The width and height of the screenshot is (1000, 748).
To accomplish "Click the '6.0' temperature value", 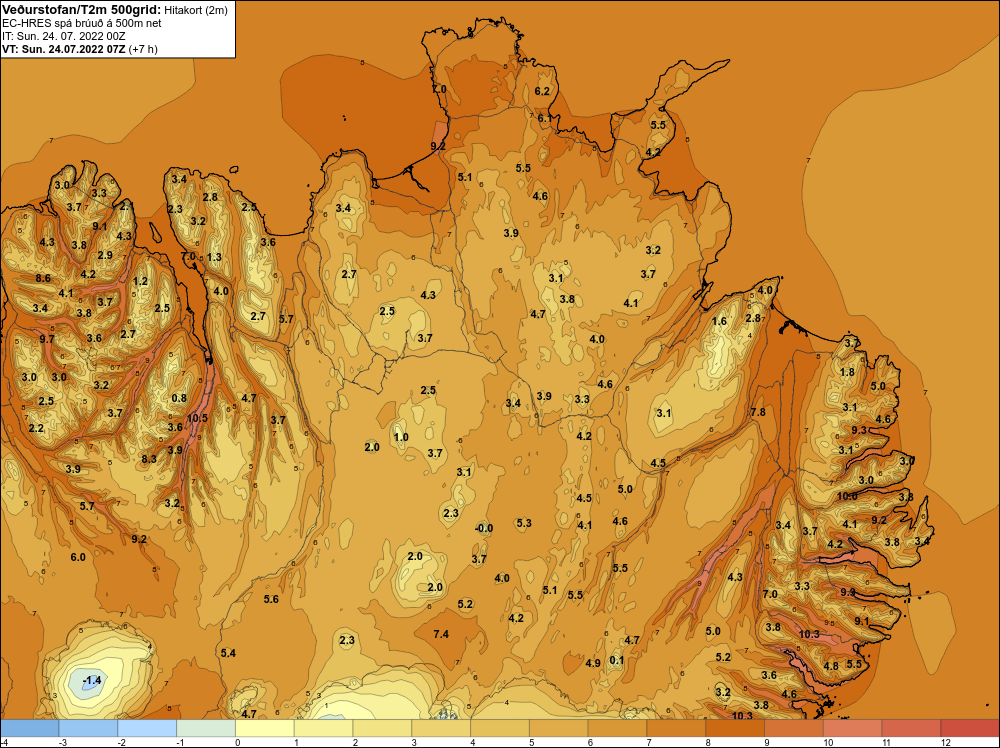I will point(78,557).
